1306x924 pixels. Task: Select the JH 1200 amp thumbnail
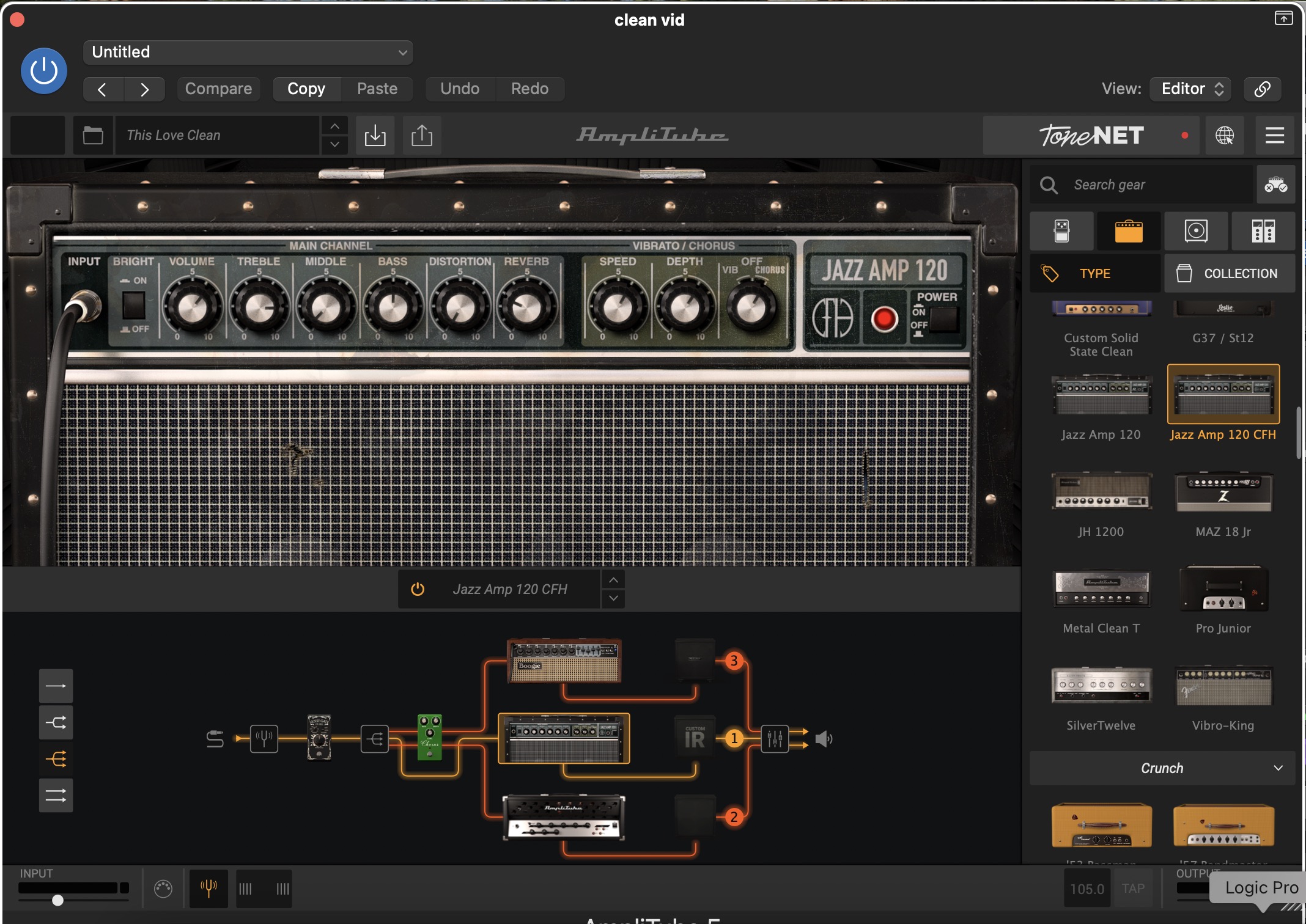click(1101, 492)
